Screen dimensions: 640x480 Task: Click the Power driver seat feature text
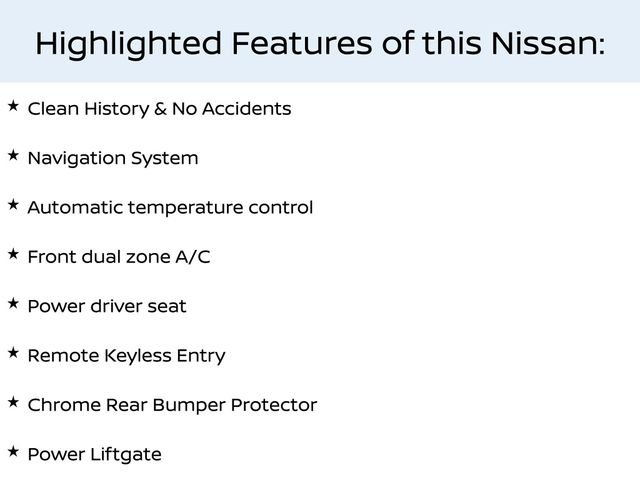tap(107, 306)
